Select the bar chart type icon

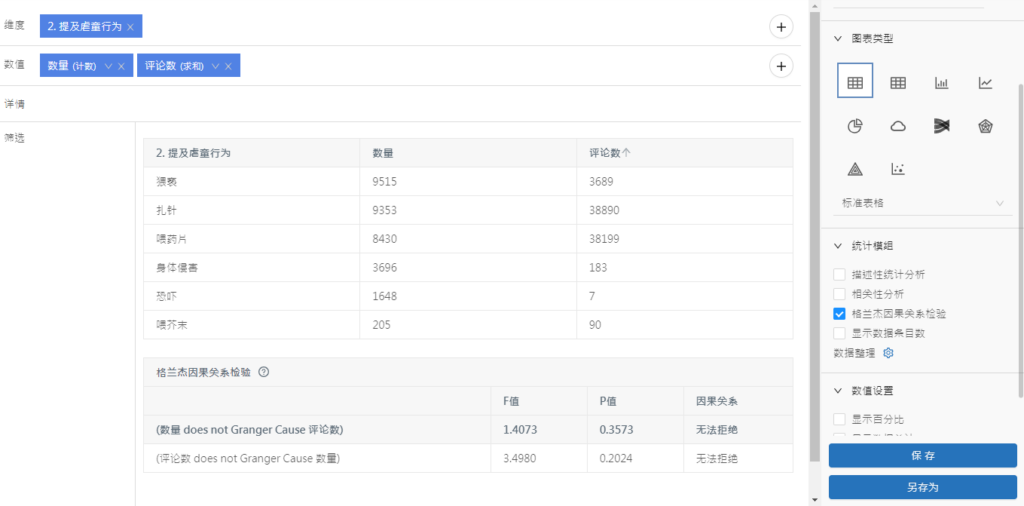pos(941,83)
